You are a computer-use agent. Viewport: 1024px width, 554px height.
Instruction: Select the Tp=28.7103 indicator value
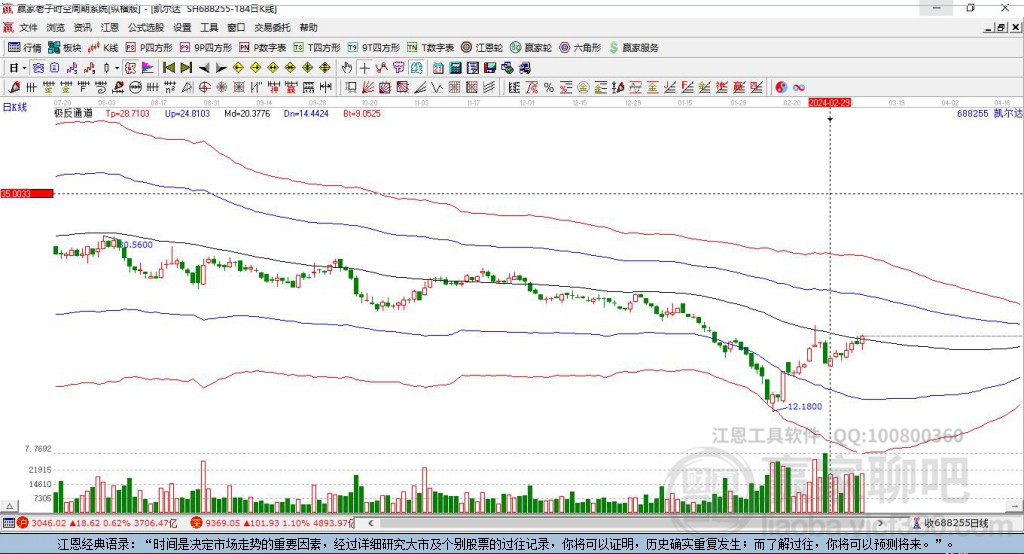tap(127, 113)
